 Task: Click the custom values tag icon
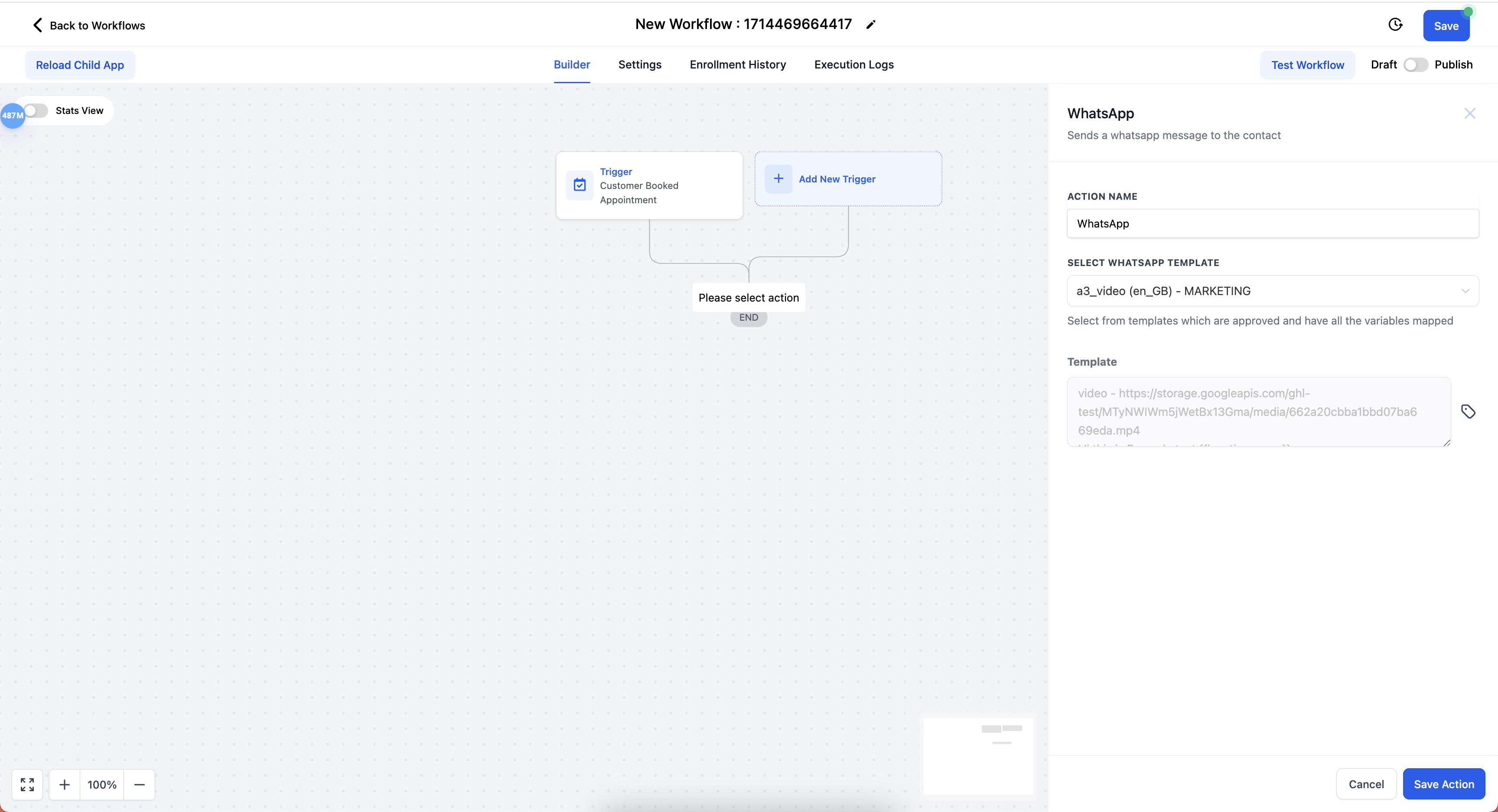click(x=1468, y=412)
